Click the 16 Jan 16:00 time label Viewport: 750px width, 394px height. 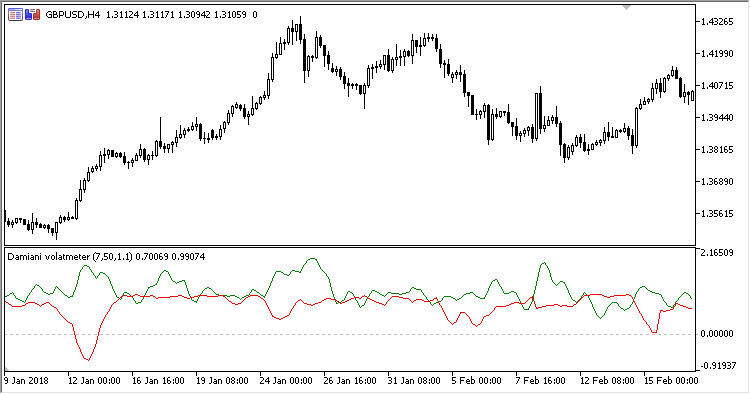click(x=158, y=381)
